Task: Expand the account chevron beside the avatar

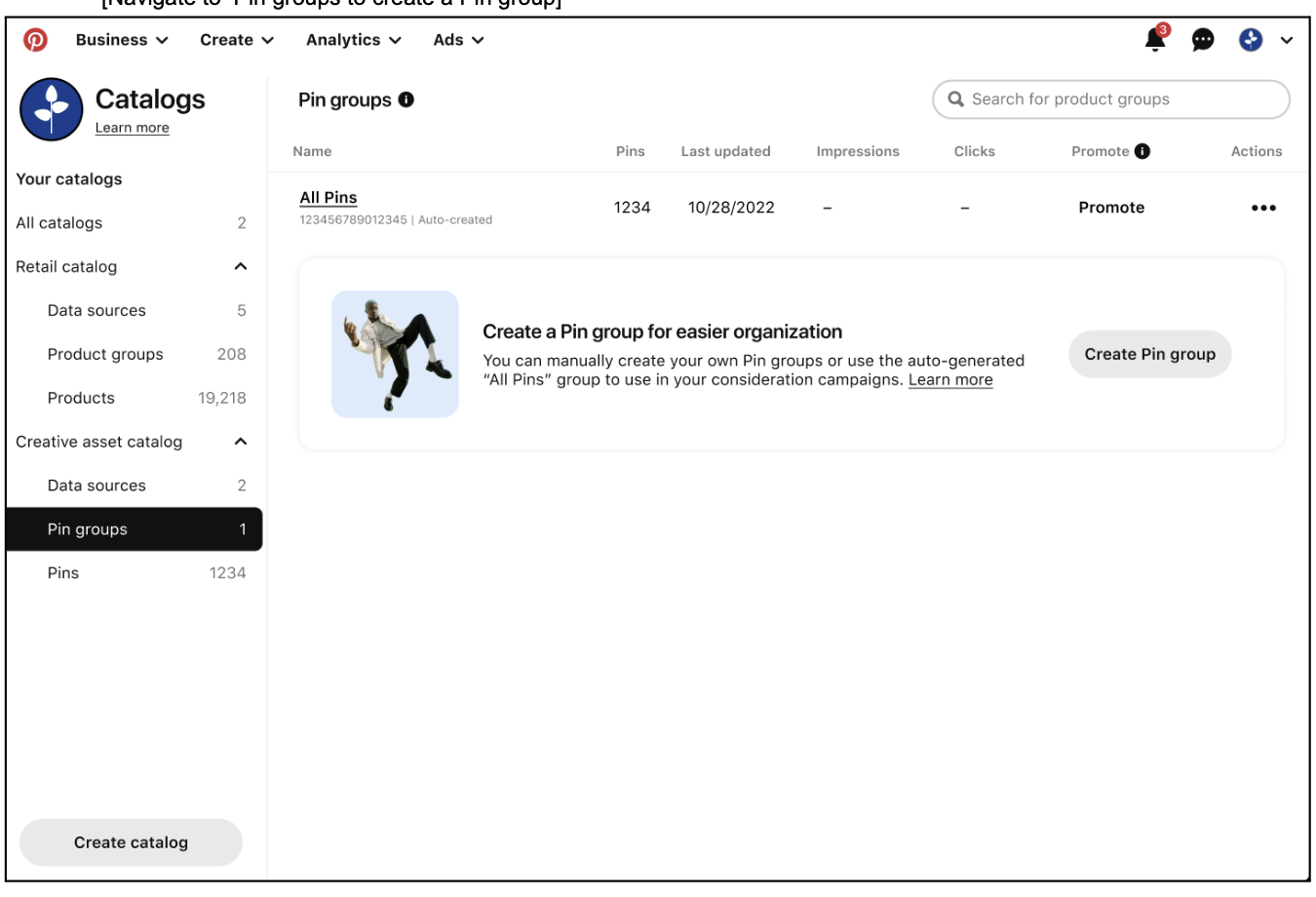Action: (1287, 40)
